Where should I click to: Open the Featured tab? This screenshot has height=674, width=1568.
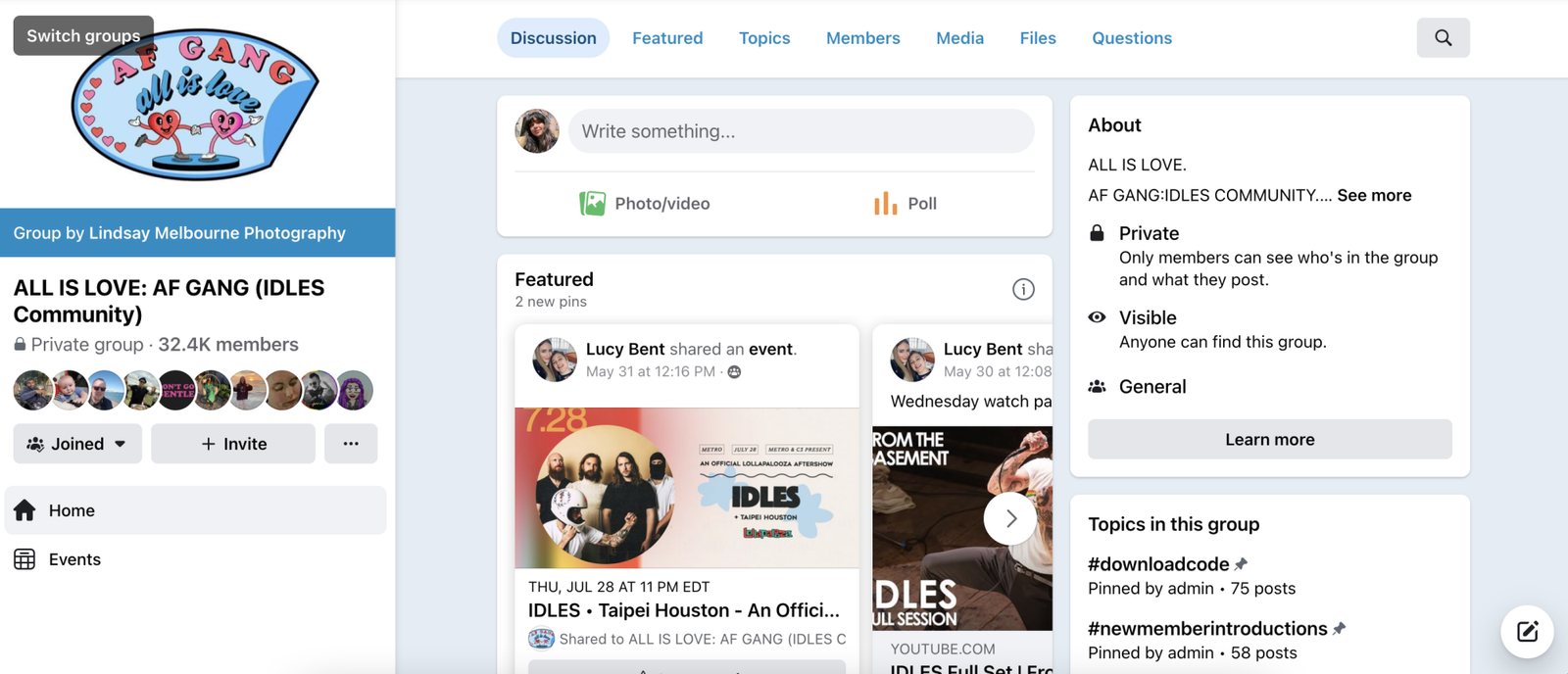point(667,38)
